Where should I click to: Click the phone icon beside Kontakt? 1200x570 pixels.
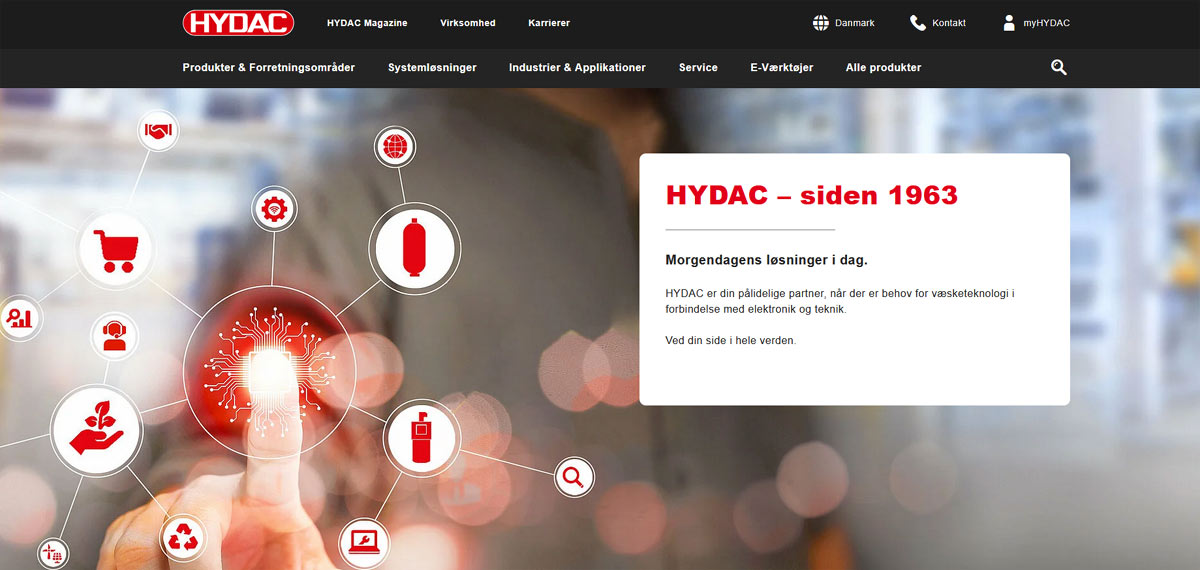918,23
